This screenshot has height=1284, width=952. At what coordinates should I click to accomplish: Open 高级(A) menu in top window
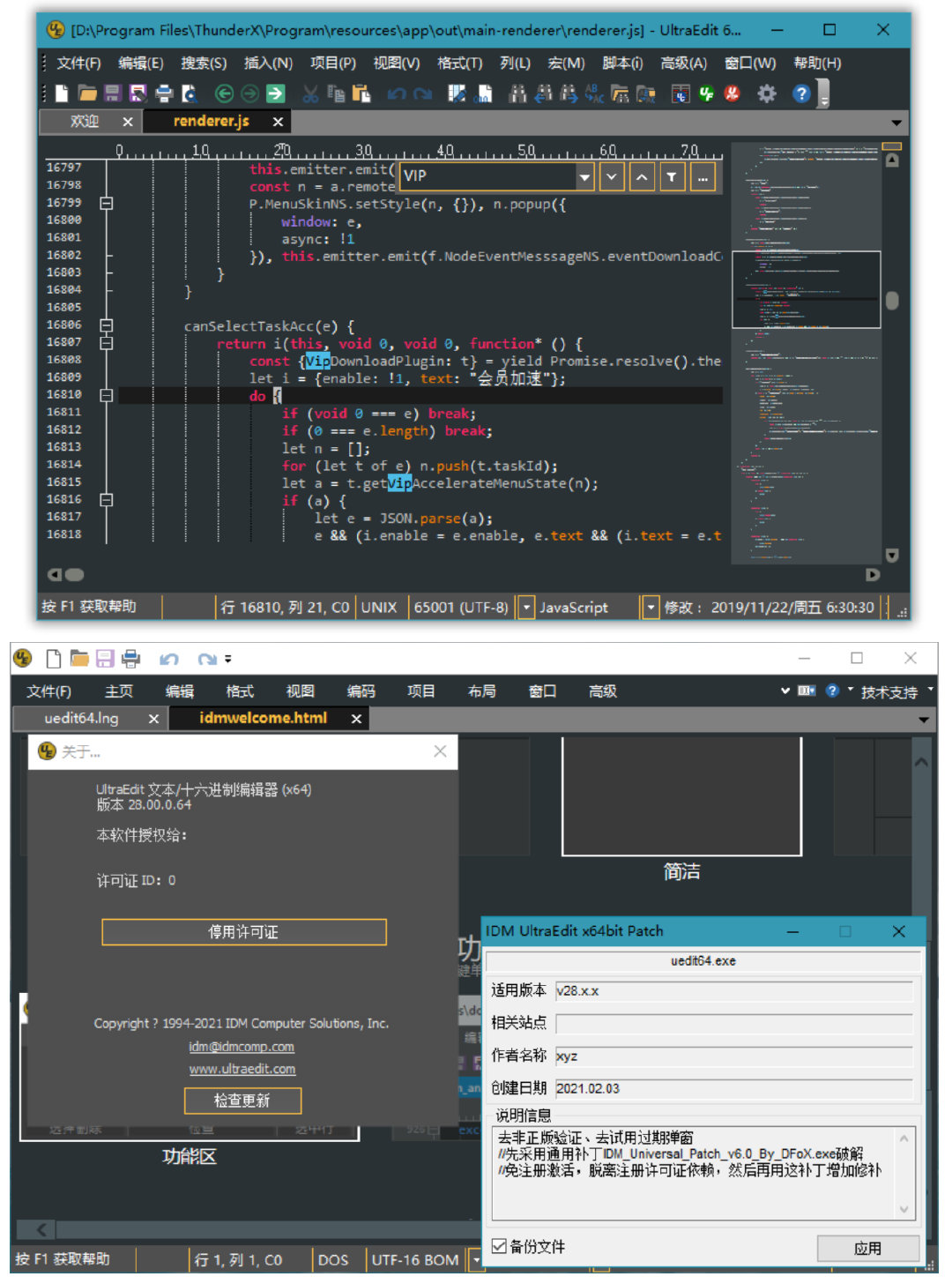tap(683, 63)
